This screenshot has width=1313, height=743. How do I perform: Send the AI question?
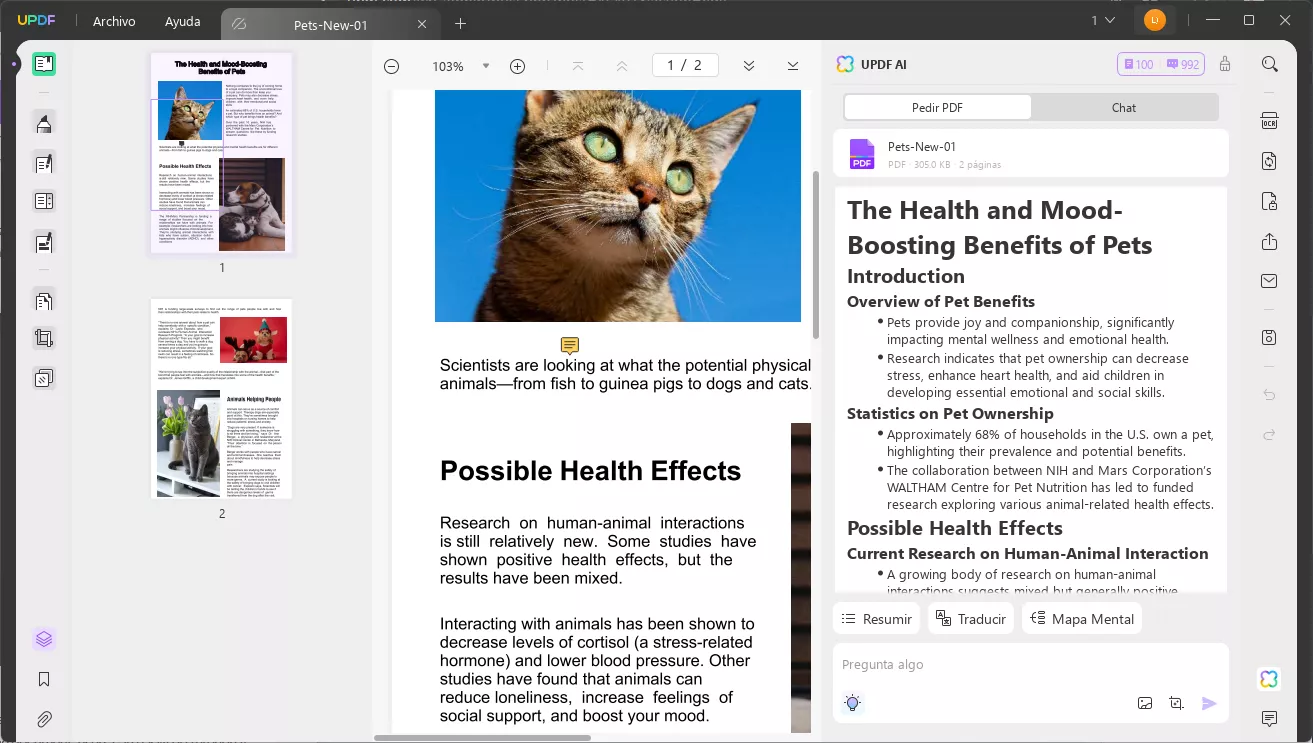(1209, 703)
